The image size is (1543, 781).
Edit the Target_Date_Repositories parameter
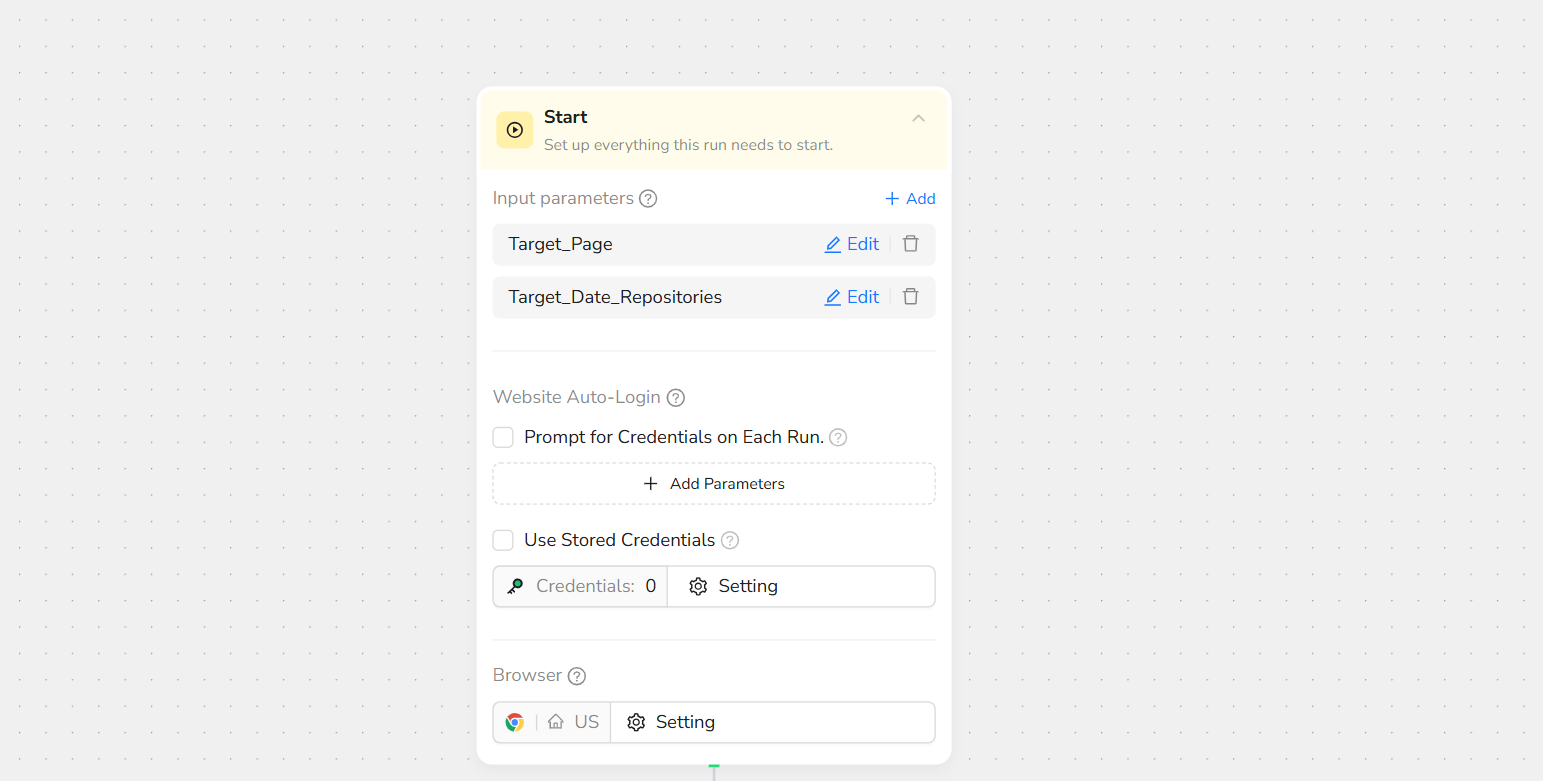click(x=851, y=297)
